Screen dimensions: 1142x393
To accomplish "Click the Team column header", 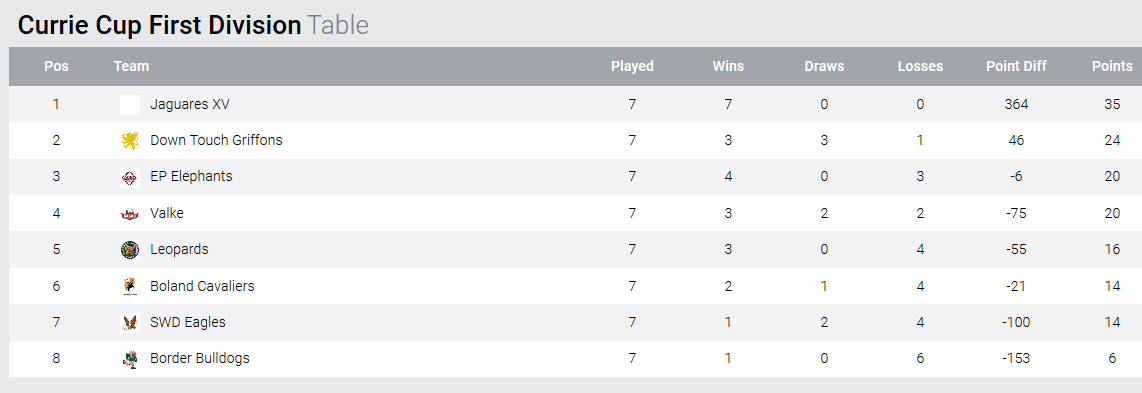I will click(131, 66).
